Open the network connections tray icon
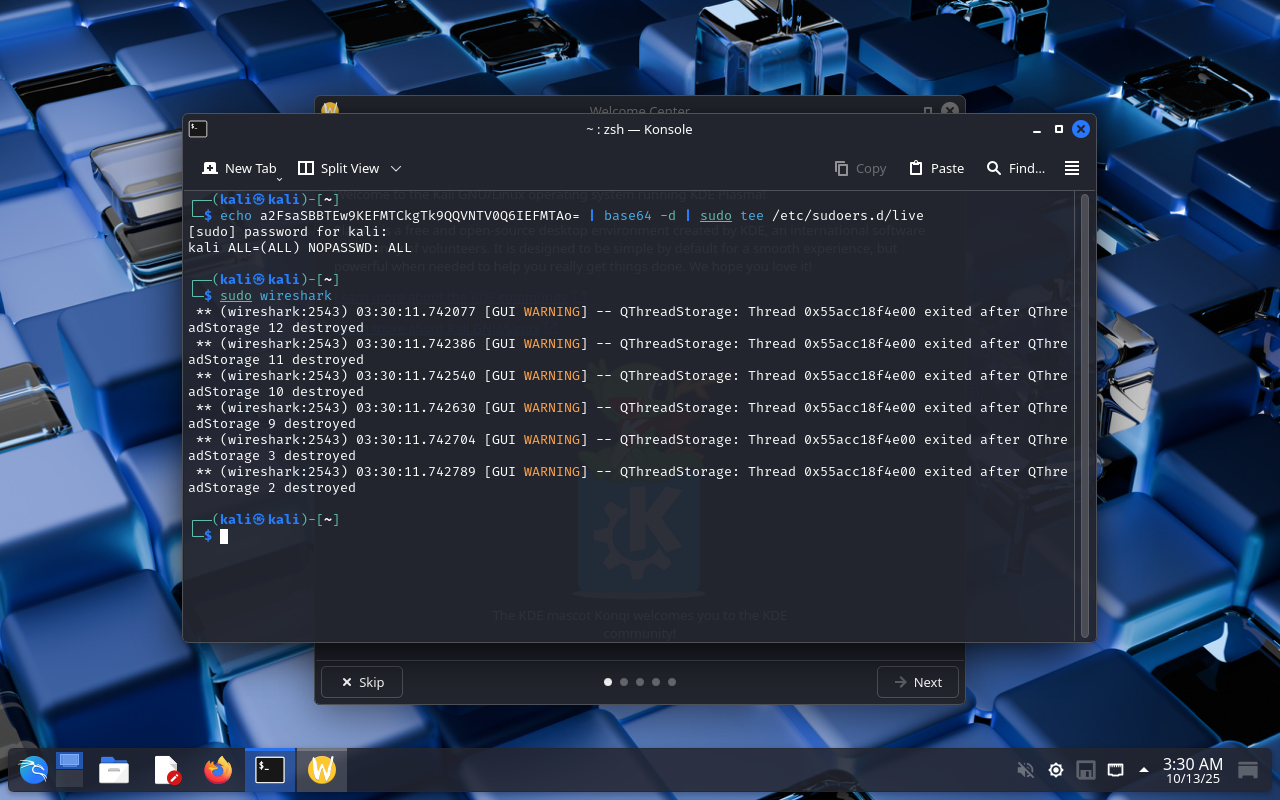Viewport: 1280px width, 800px height. pos(1115,770)
